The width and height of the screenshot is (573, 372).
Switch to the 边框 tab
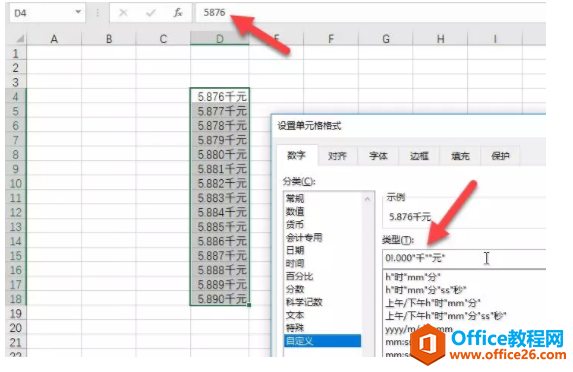419,156
